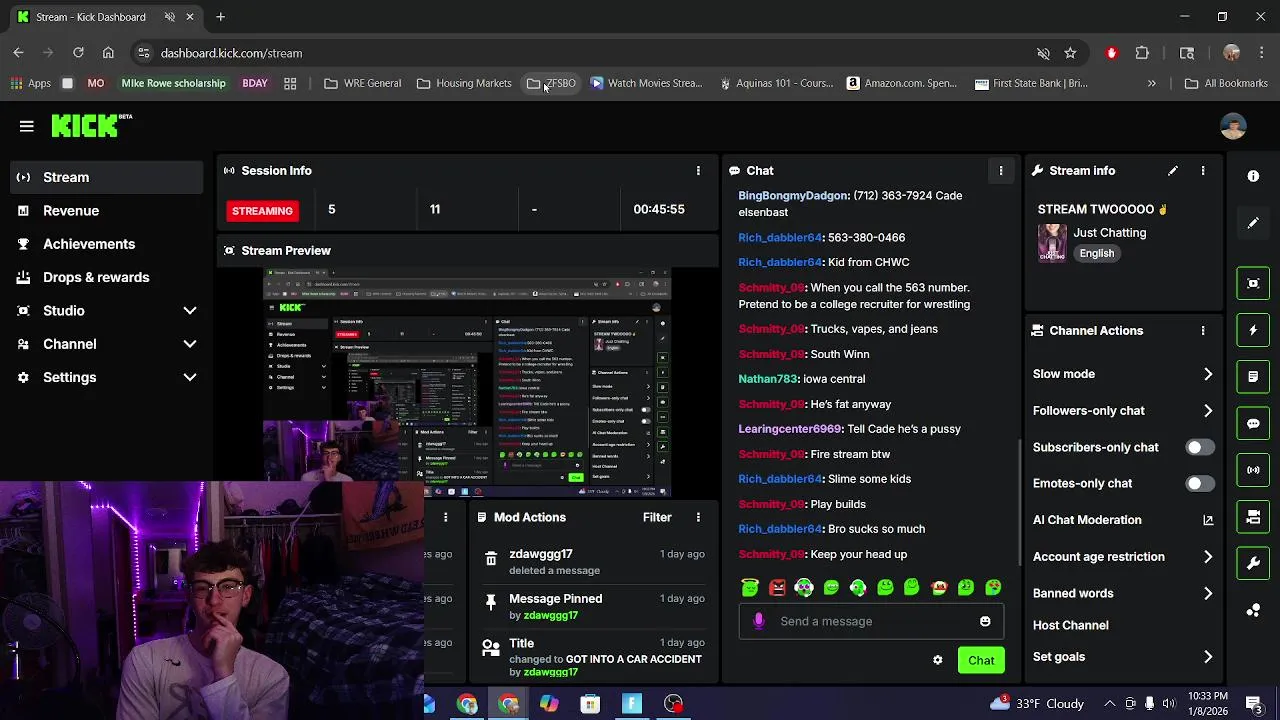The image size is (1280, 720).
Task: Open Followers-only chat options arrow
Action: (1208, 411)
